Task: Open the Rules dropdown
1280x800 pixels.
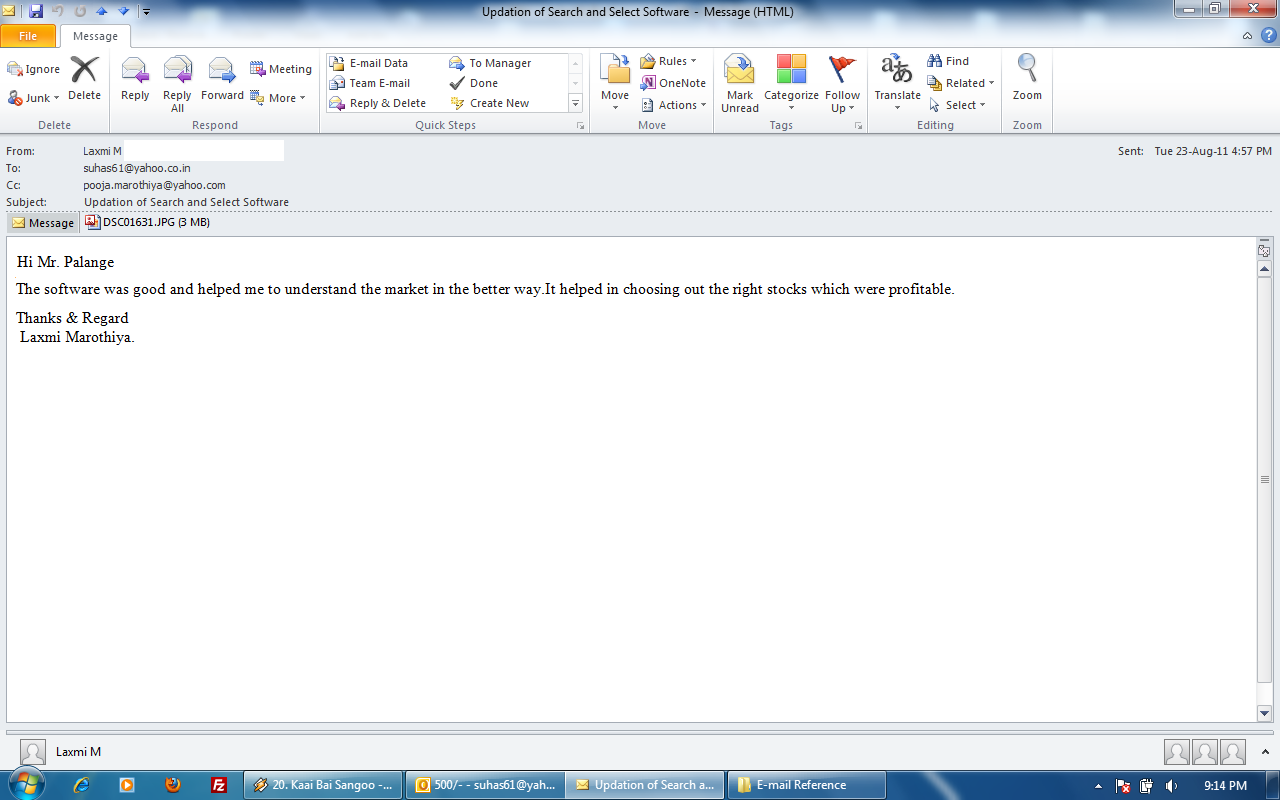Action: click(668, 61)
